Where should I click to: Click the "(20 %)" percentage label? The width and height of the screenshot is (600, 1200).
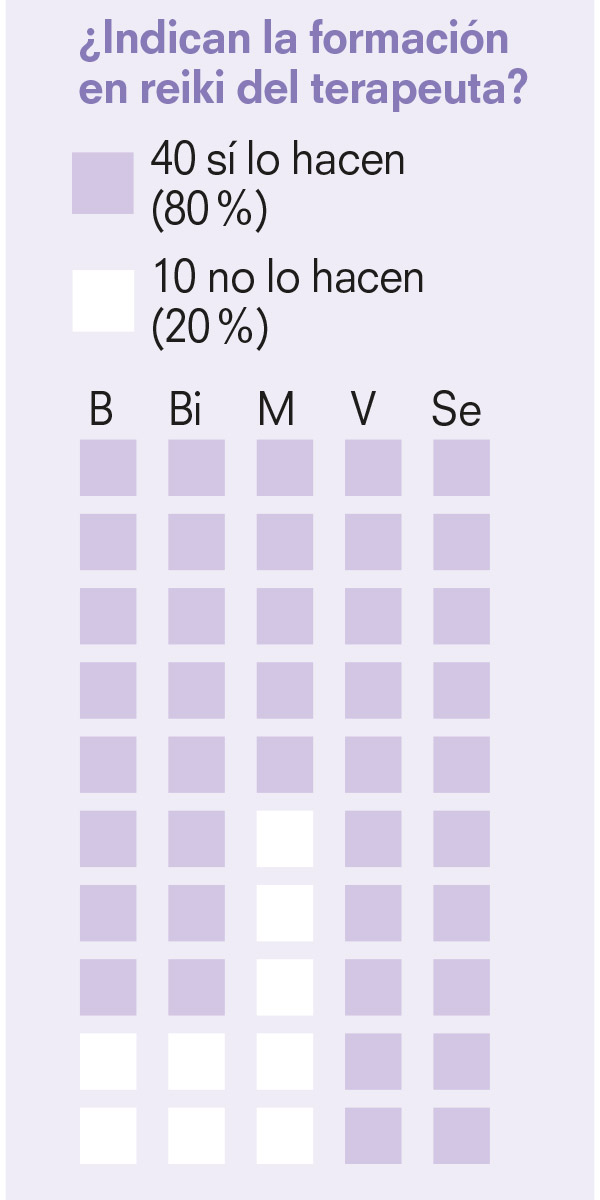pyautogui.click(x=209, y=328)
